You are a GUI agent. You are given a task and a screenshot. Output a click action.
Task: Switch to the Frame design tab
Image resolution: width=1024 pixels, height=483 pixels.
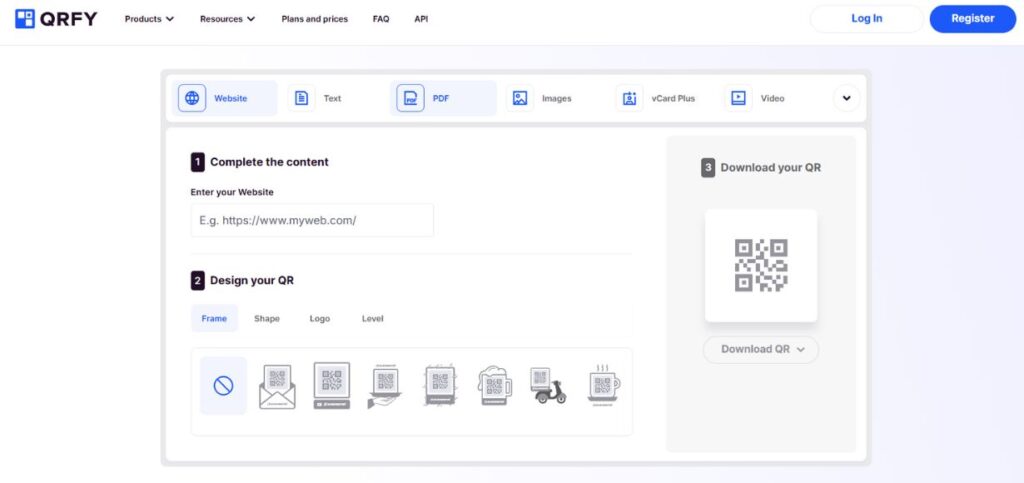(214, 319)
